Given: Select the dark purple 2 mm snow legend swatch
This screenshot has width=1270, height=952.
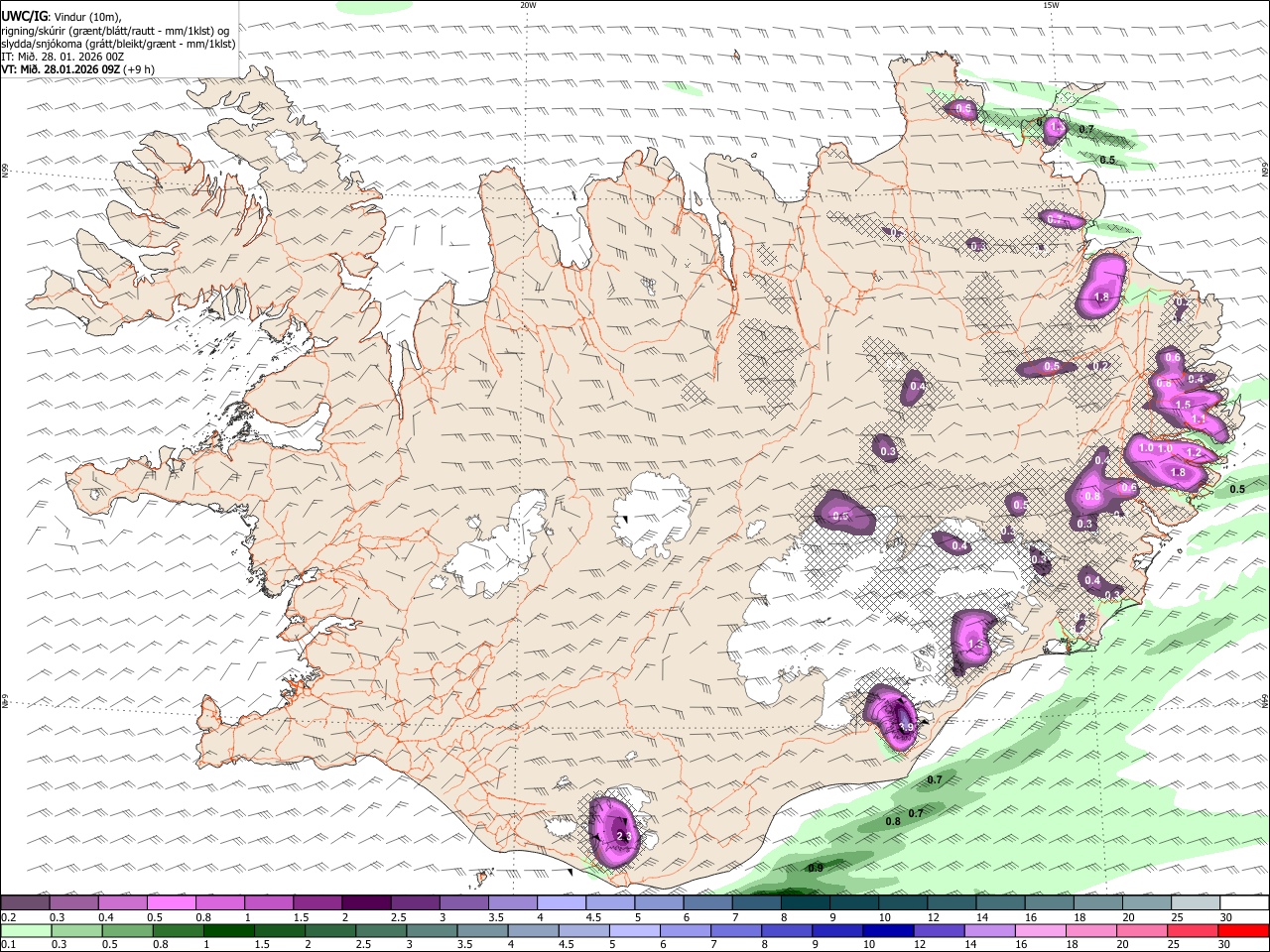Looking at the screenshot, I should coord(366,903).
